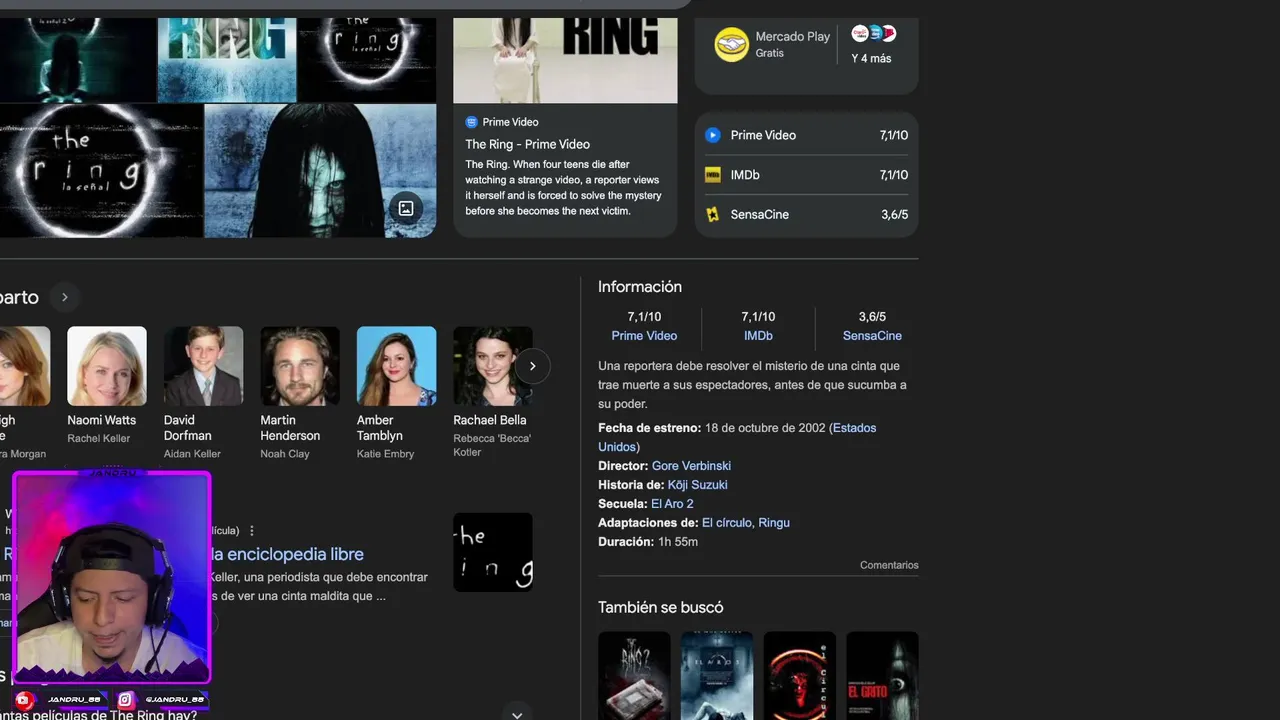
Task: Open 'The Ring - Prime Video' card title
Action: point(527,144)
